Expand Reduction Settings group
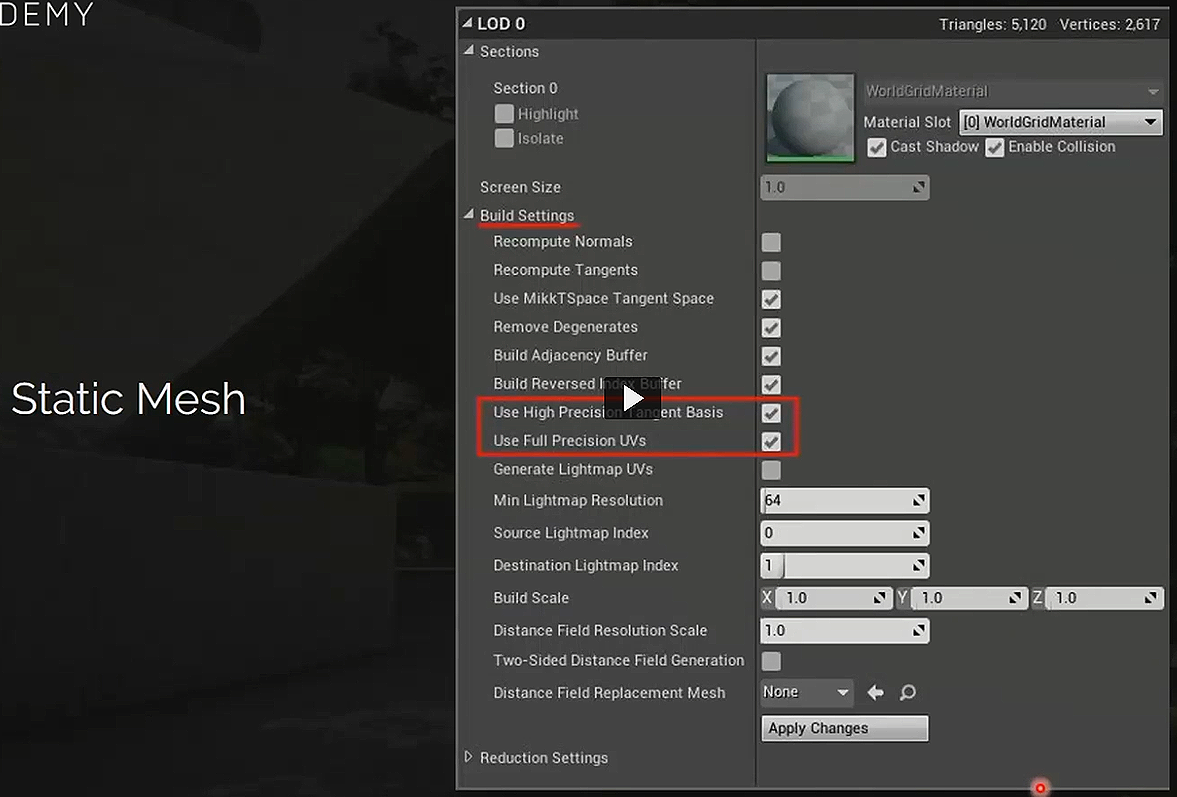The image size is (1177, 797). 468,757
